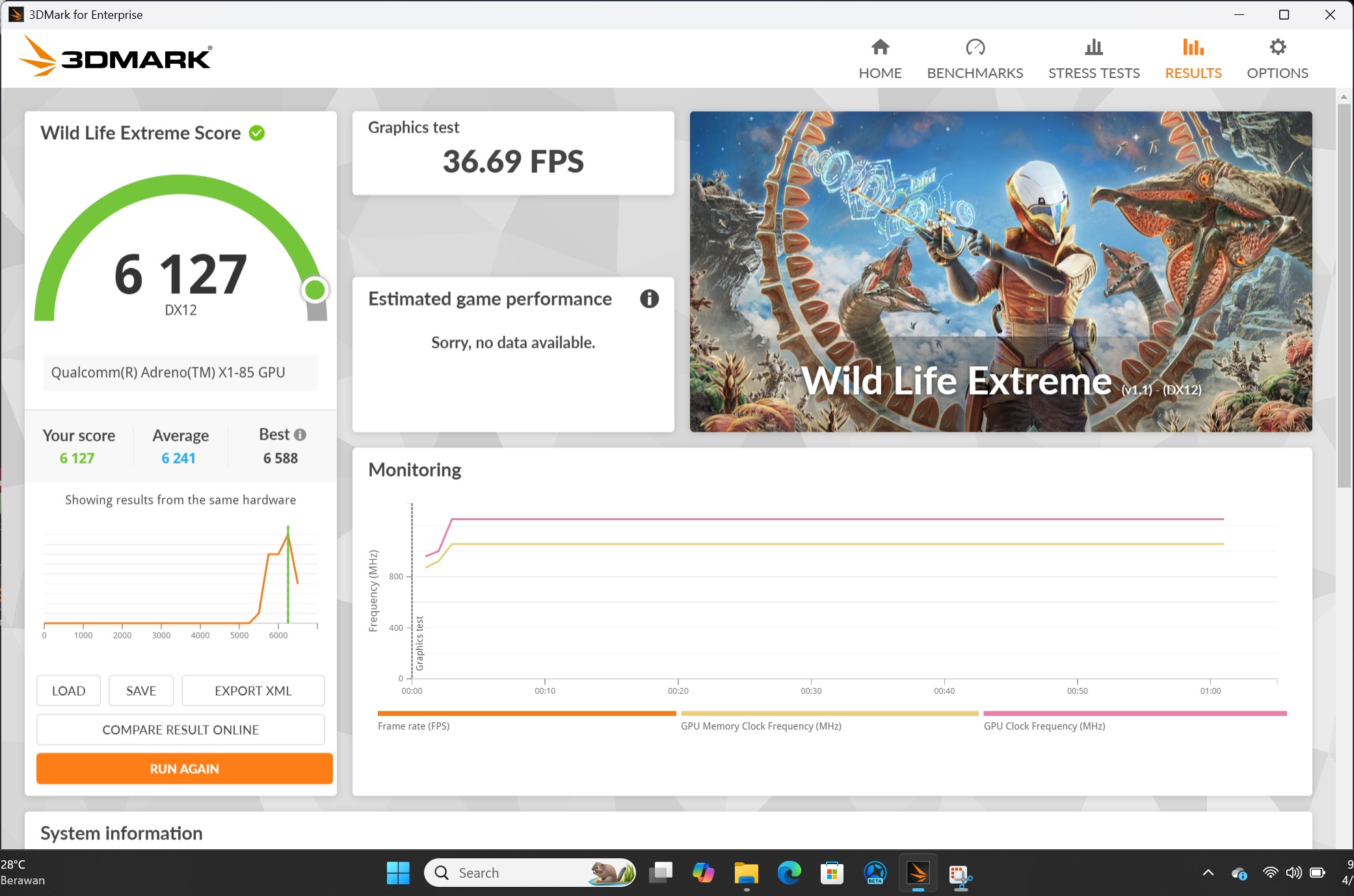This screenshot has height=896, width=1354.
Task: Click the info icon next to Best
Action: click(x=300, y=434)
